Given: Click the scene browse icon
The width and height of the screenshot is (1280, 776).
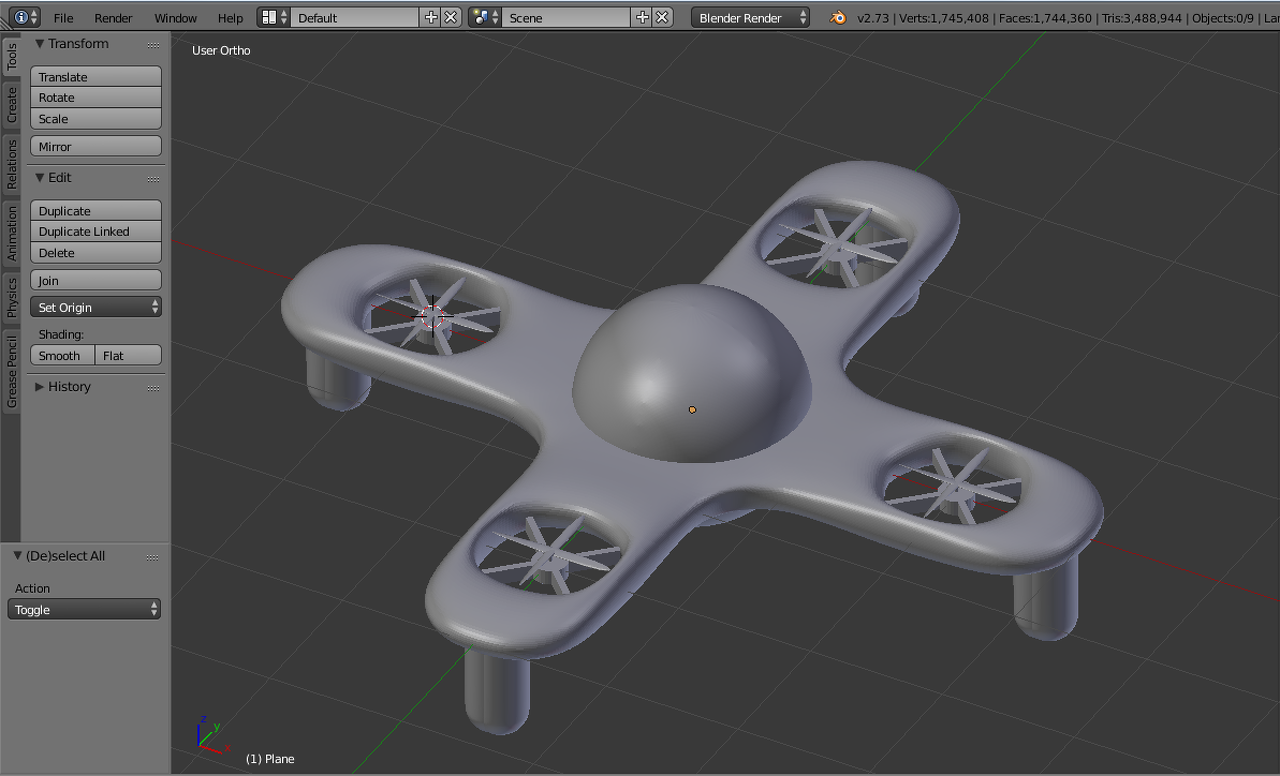Looking at the screenshot, I should click(x=485, y=17).
